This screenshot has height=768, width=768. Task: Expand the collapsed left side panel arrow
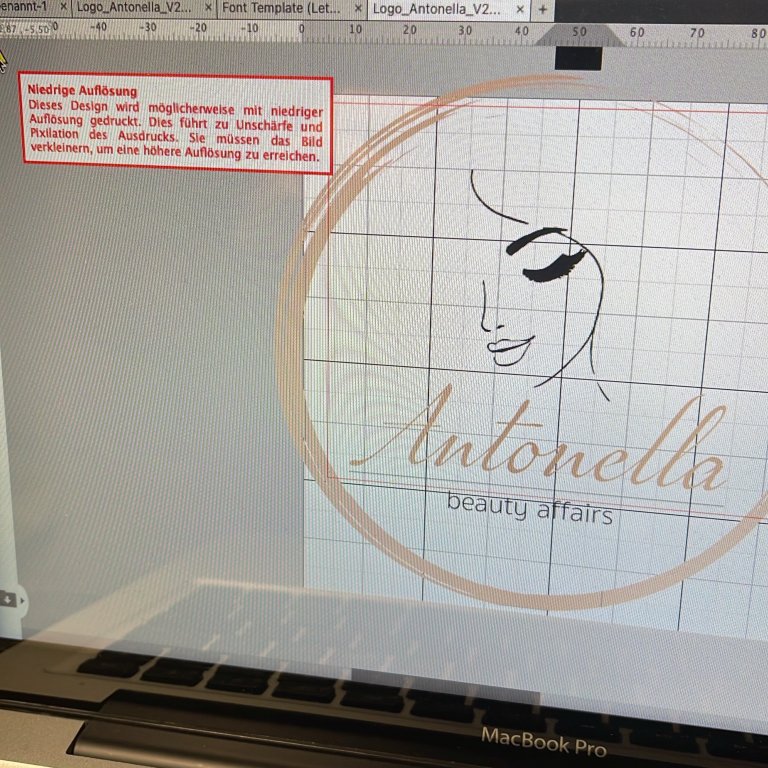pyautogui.click(x=23, y=600)
